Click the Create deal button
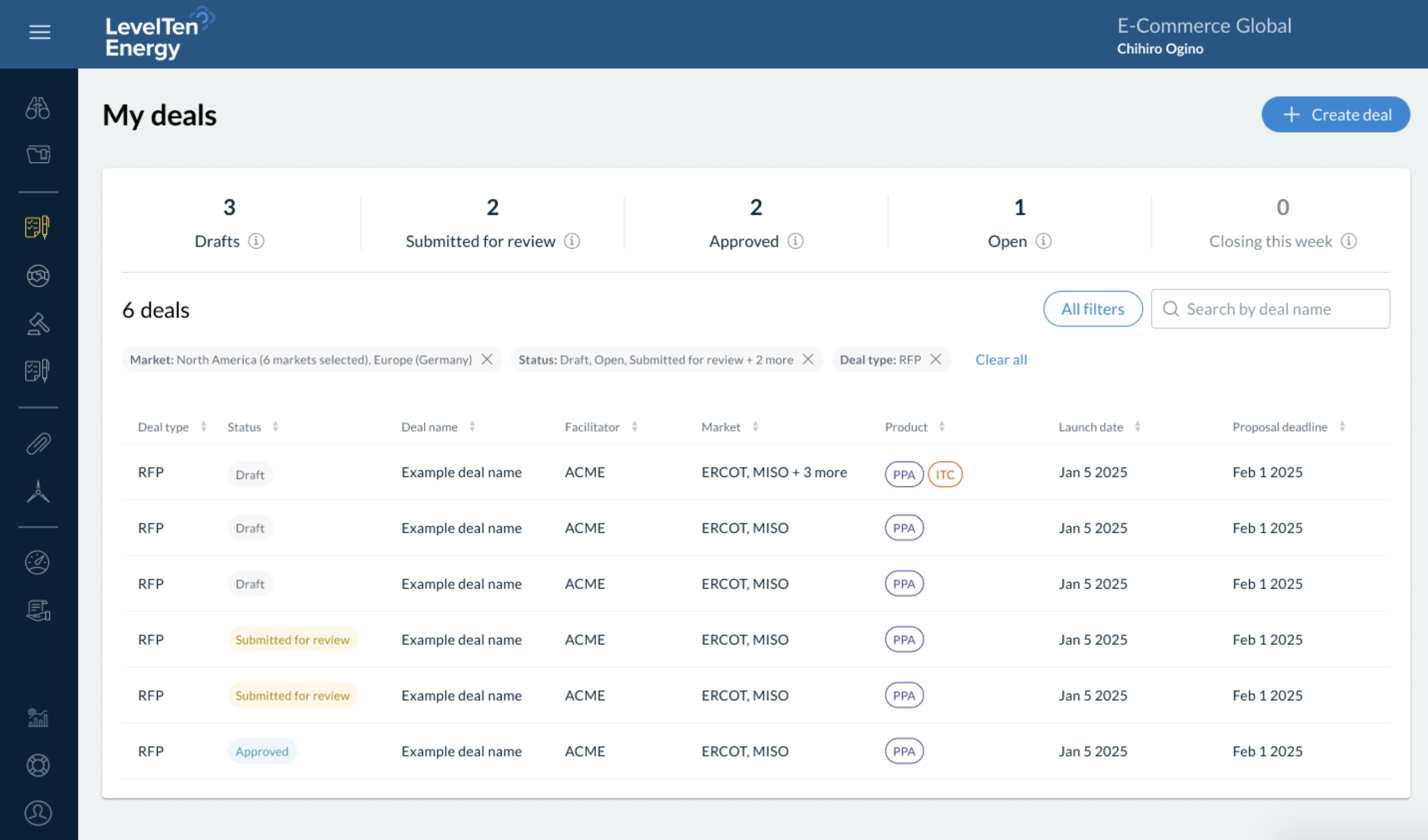This screenshot has height=840, width=1428. coord(1336,114)
